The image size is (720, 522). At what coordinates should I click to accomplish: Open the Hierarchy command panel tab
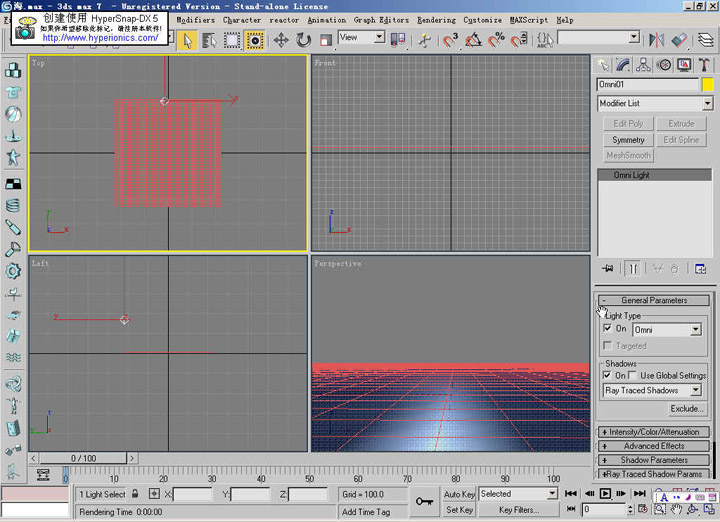(x=645, y=64)
